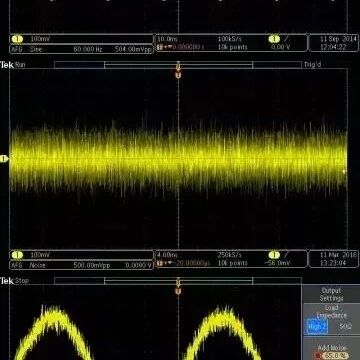Click trigger T marker on noise-waveform scope
This screenshot has height=360, width=360.
(178, 75)
